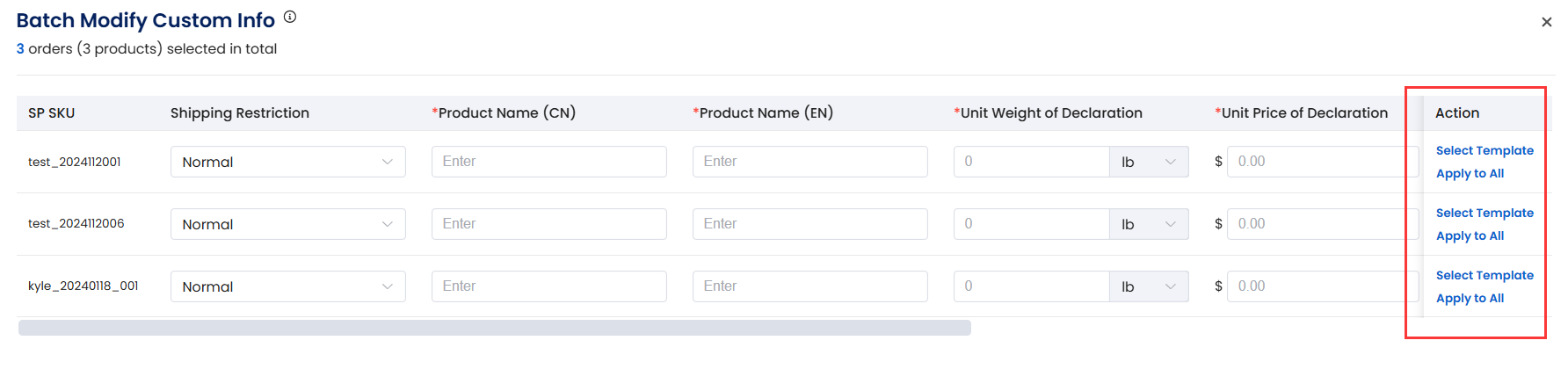Open Shipping Restriction dropdown for test_2024112006

(x=287, y=224)
